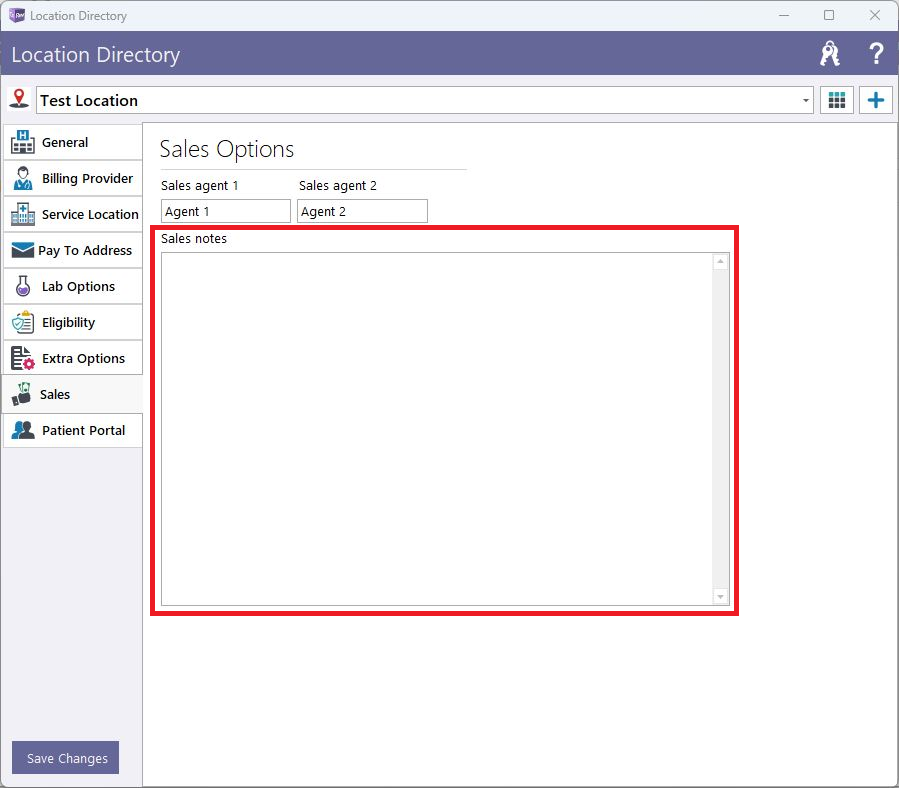899x788 pixels.
Task: Click the Service Location clinic icon
Action: (22, 214)
